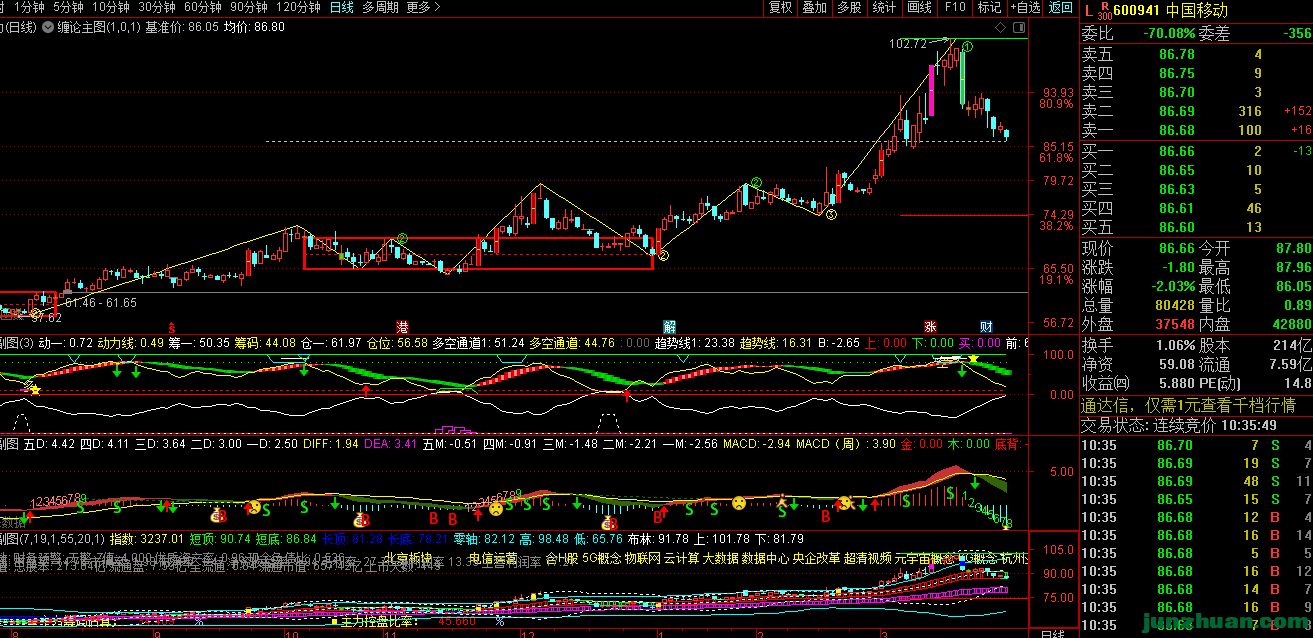Click the 多股 multi-stock button
The height and width of the screenshot is (638, 1313).
[849, 7]
